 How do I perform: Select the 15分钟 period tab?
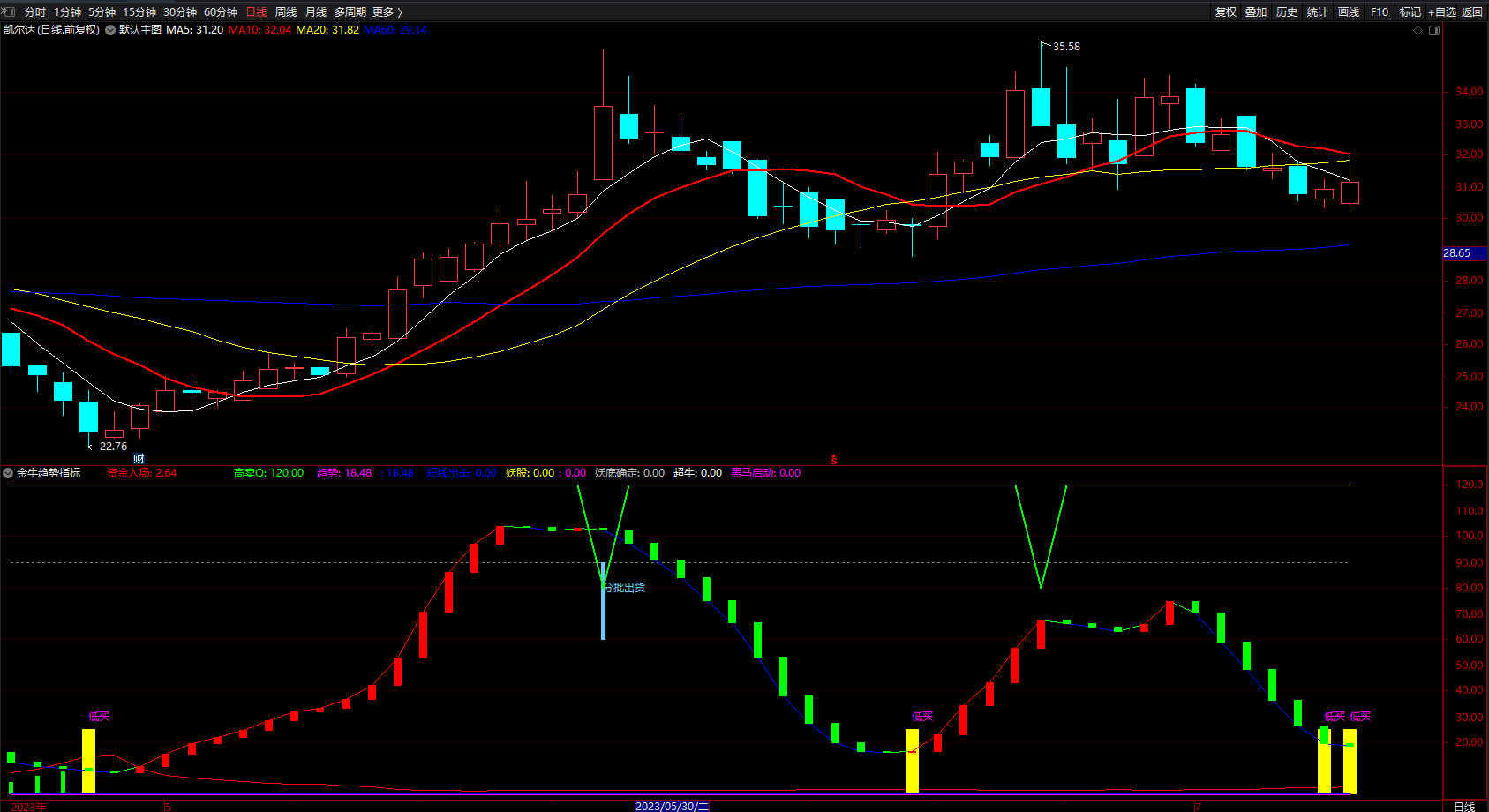click(x=139, y=11)
